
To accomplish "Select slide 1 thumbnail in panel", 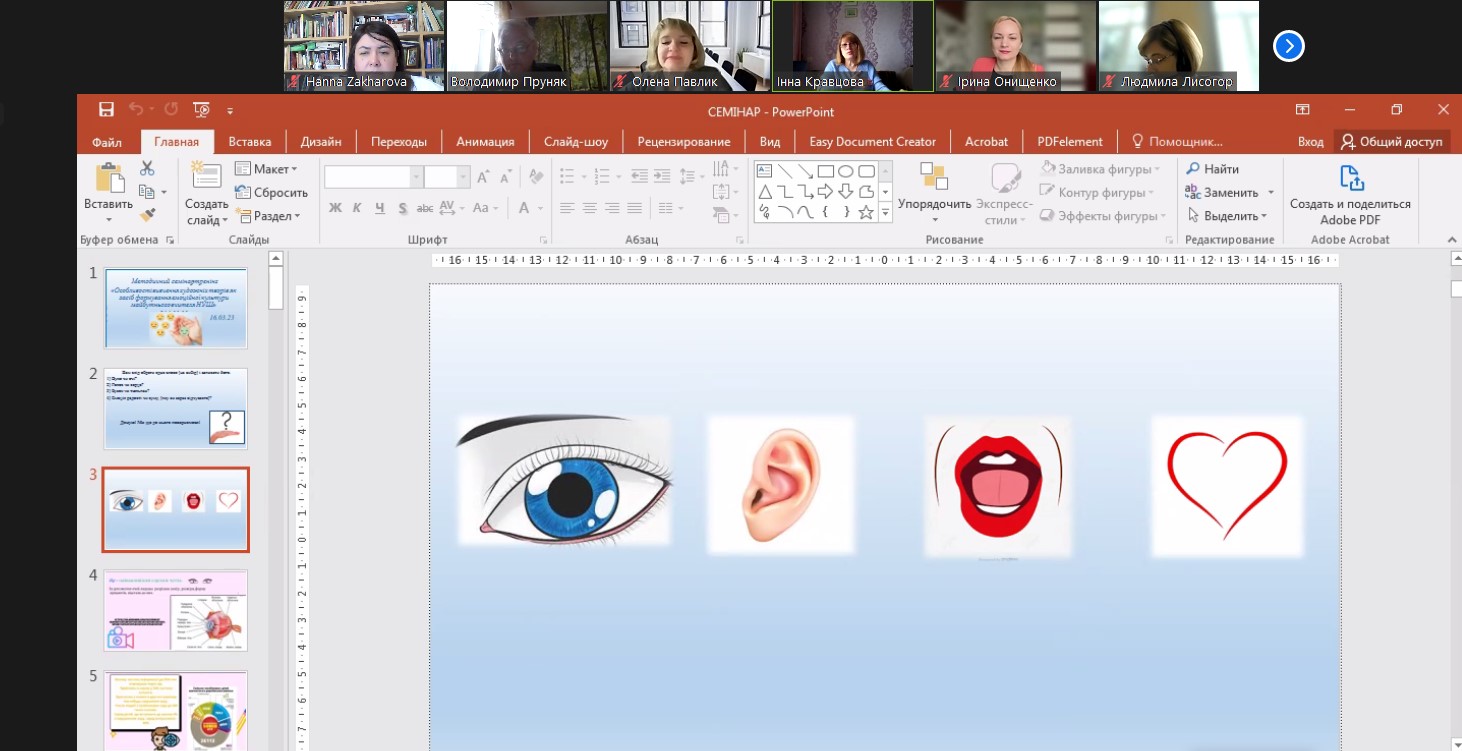I will point(175,308).
